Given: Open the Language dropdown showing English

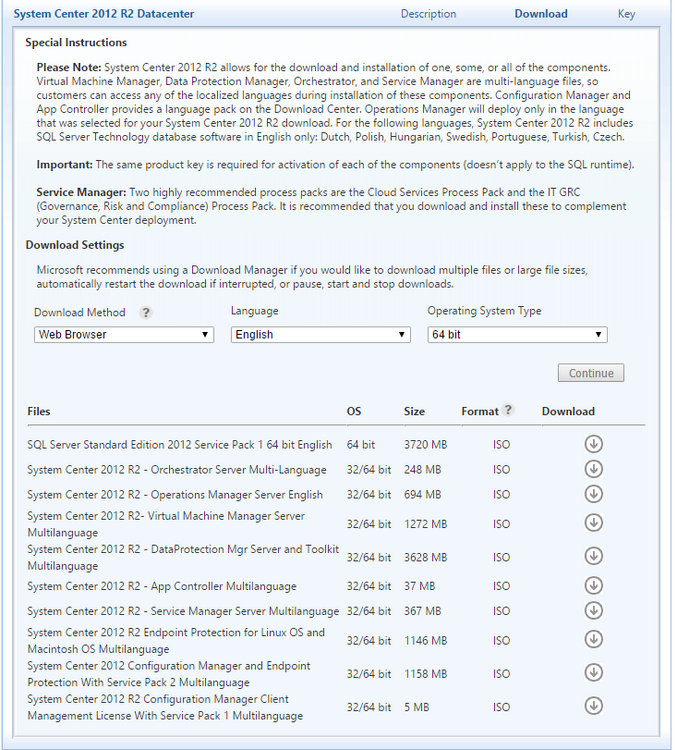Looking at the screenshot, I should [x=321, y=334].
